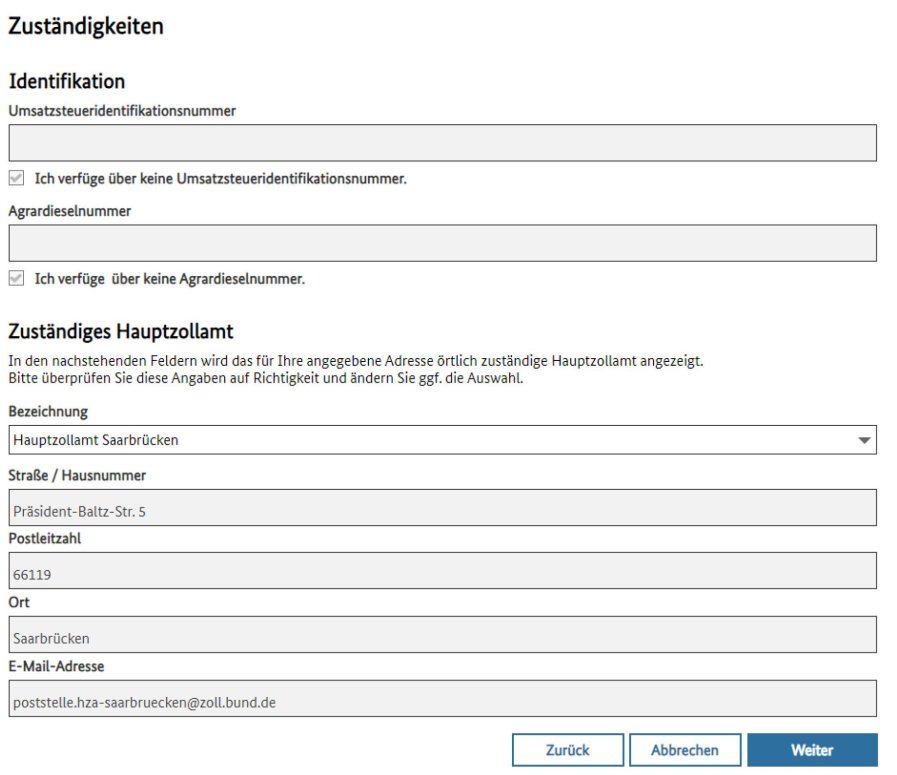
Task: Click the Ort field showing Saarbrücken
Action: (x=442, y=635)
